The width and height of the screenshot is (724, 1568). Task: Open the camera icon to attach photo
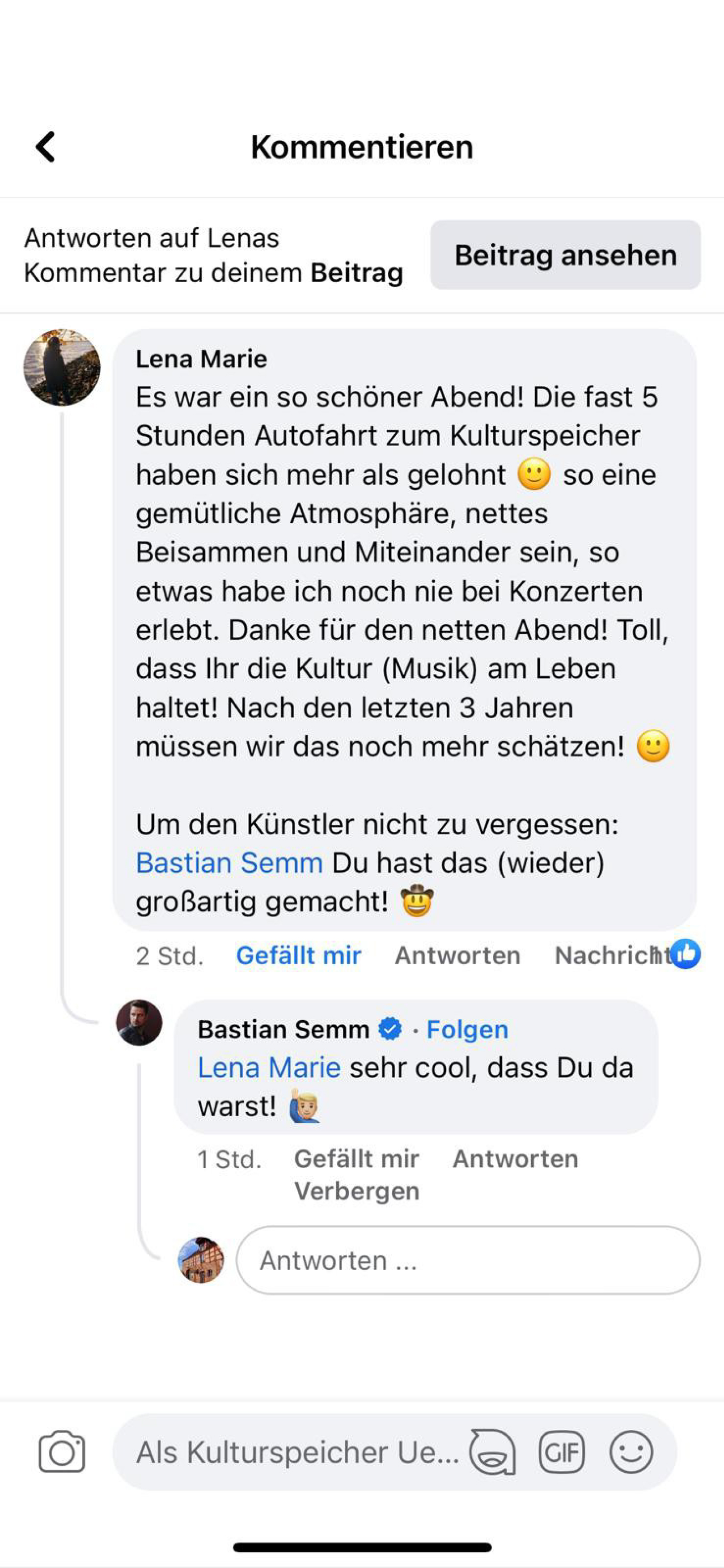(x=61, y=1452)
